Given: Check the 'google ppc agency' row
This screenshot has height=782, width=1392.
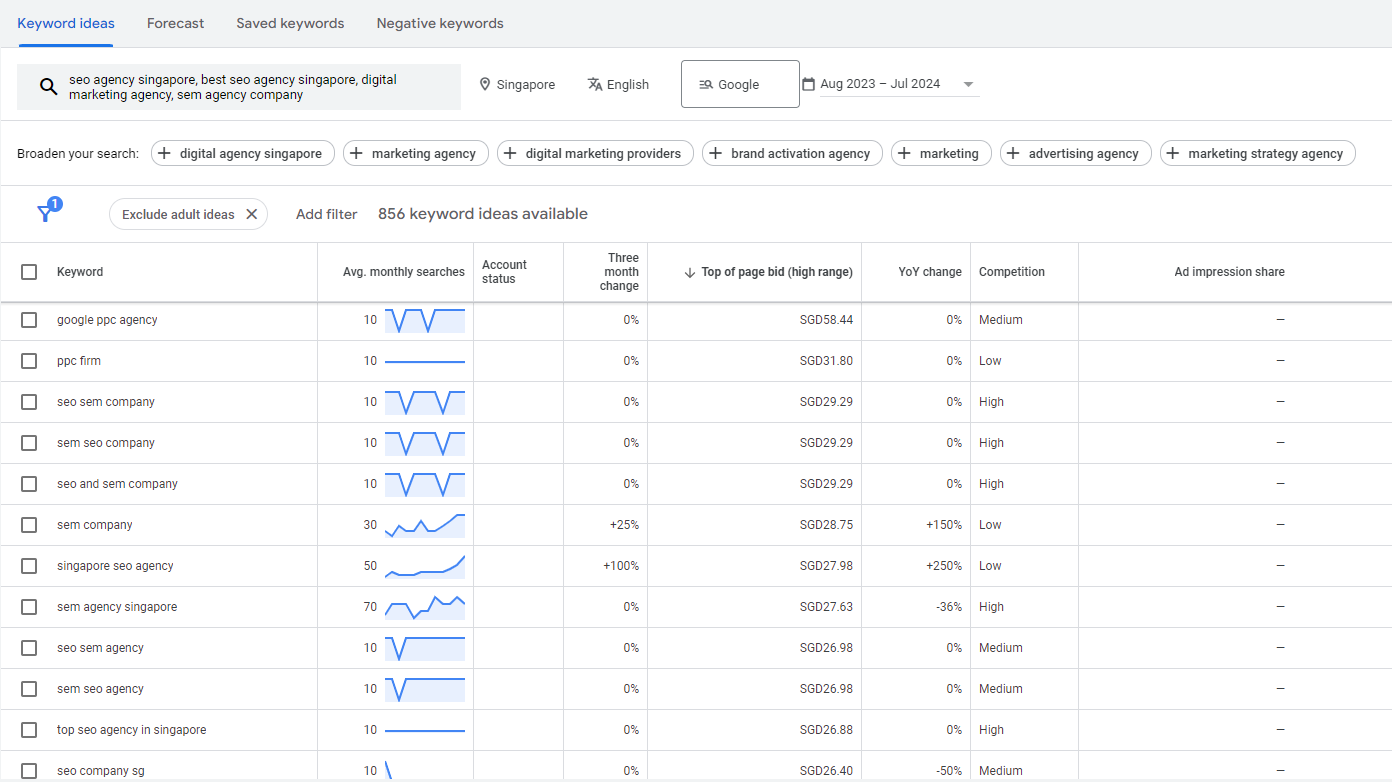Looking at the screenshot, I should (x=29, y=320).
